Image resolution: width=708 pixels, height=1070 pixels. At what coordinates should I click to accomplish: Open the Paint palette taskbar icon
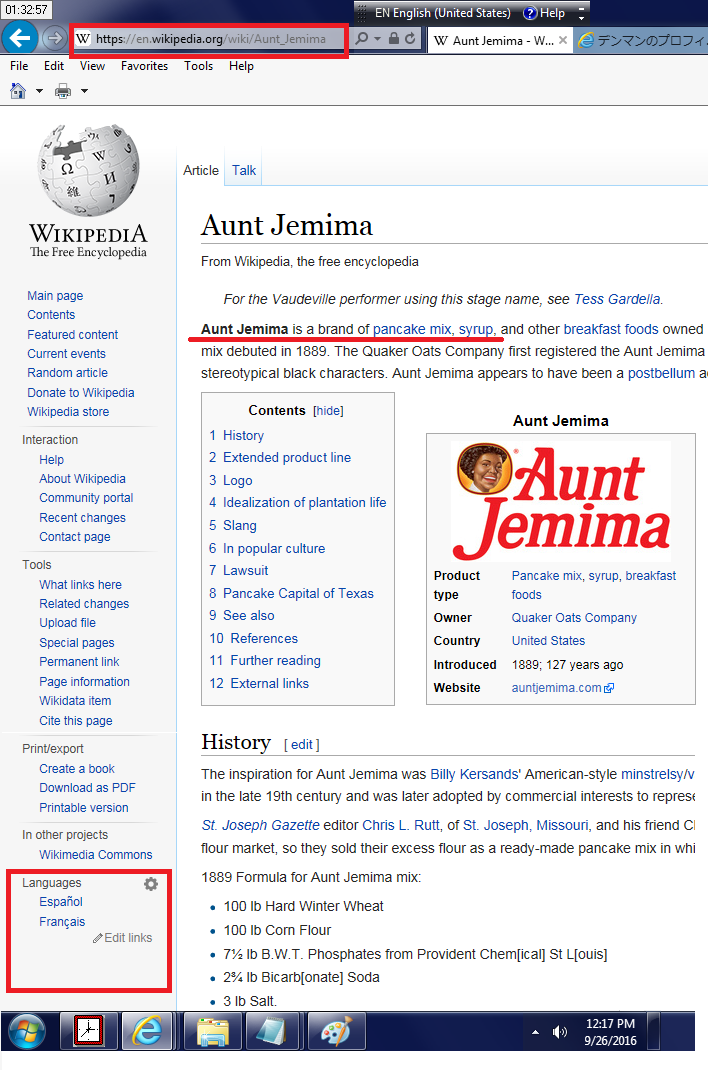tap(336, 1030)
